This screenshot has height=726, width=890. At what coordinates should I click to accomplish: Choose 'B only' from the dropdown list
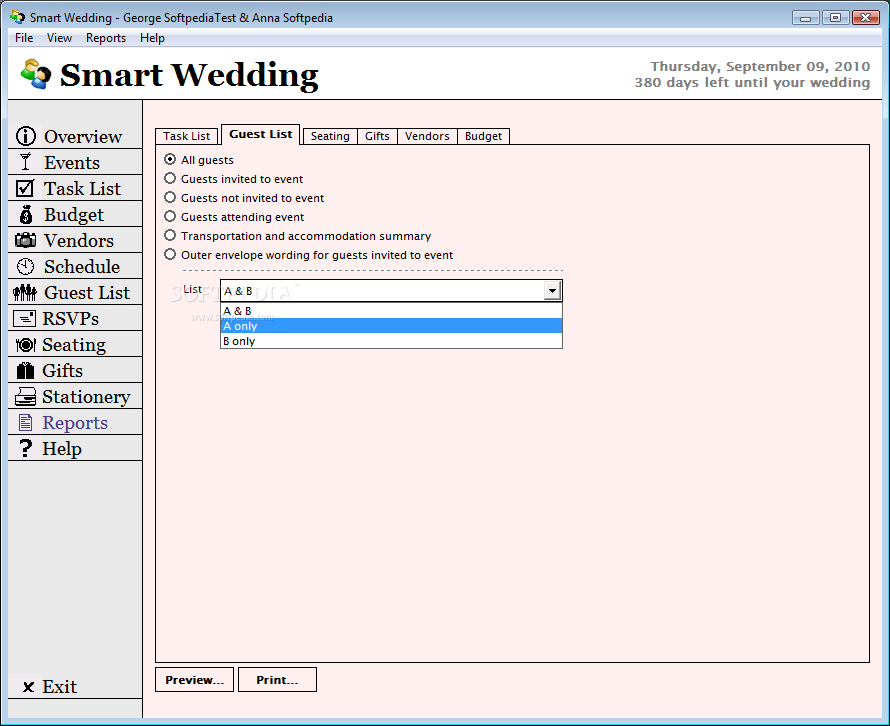click(391, 341)
